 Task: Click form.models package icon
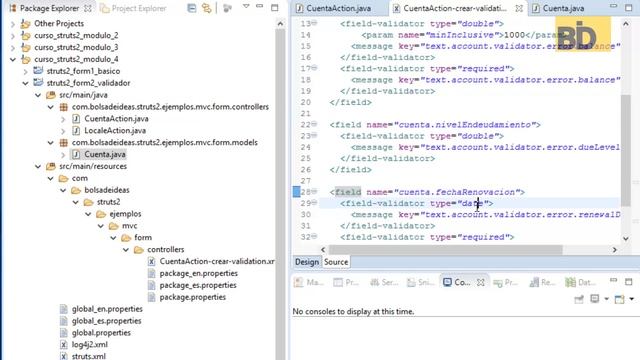[63, 142]
